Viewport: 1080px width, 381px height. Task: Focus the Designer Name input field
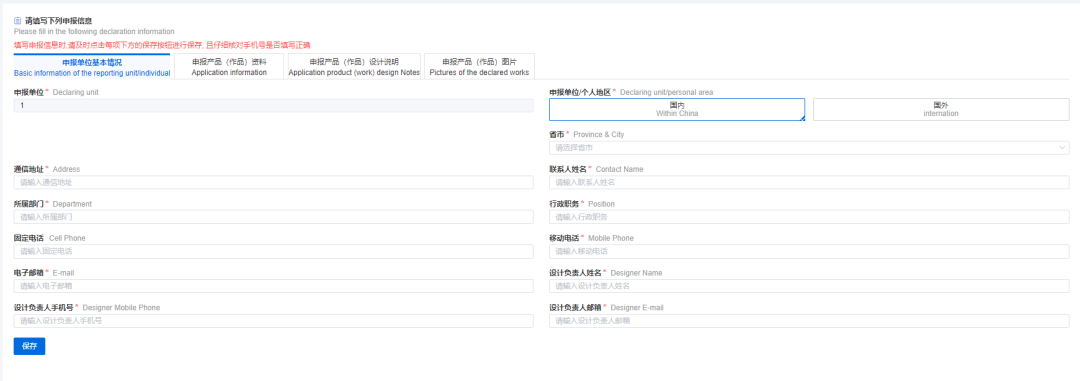(809, 286)
